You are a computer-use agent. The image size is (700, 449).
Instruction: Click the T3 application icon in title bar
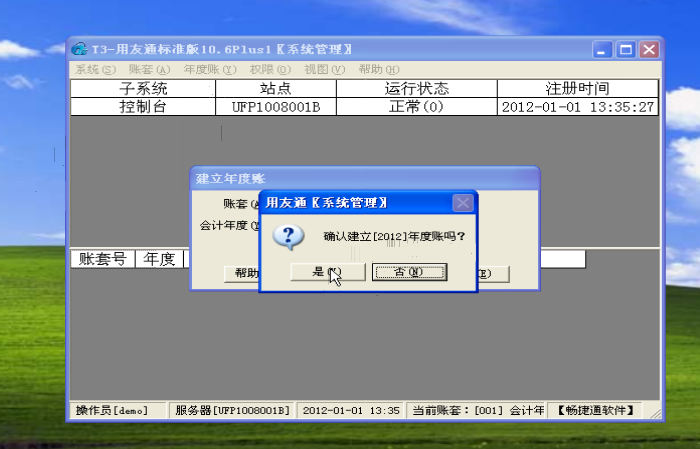point(79,49)
